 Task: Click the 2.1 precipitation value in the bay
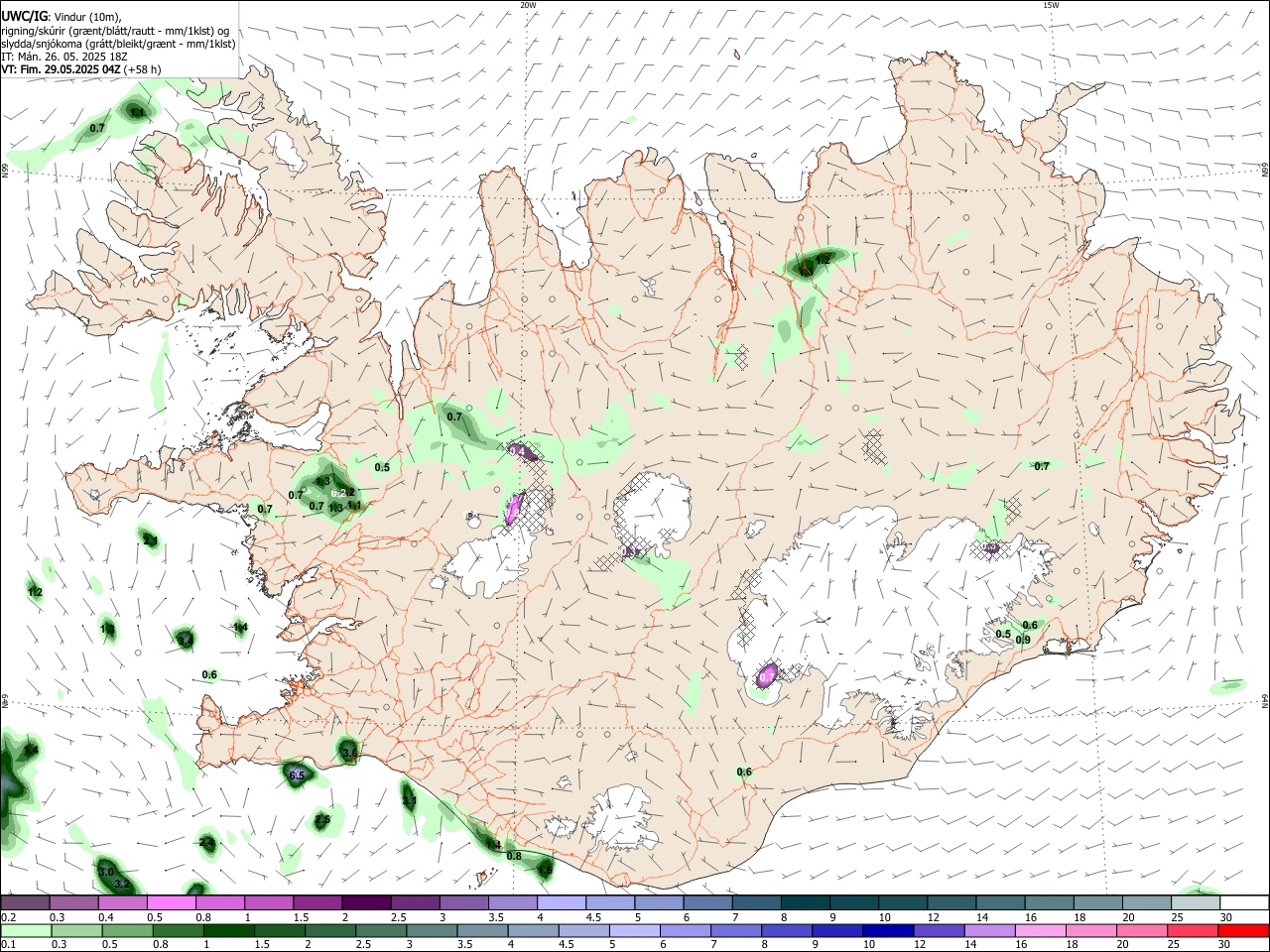click(x=151, y=540)
